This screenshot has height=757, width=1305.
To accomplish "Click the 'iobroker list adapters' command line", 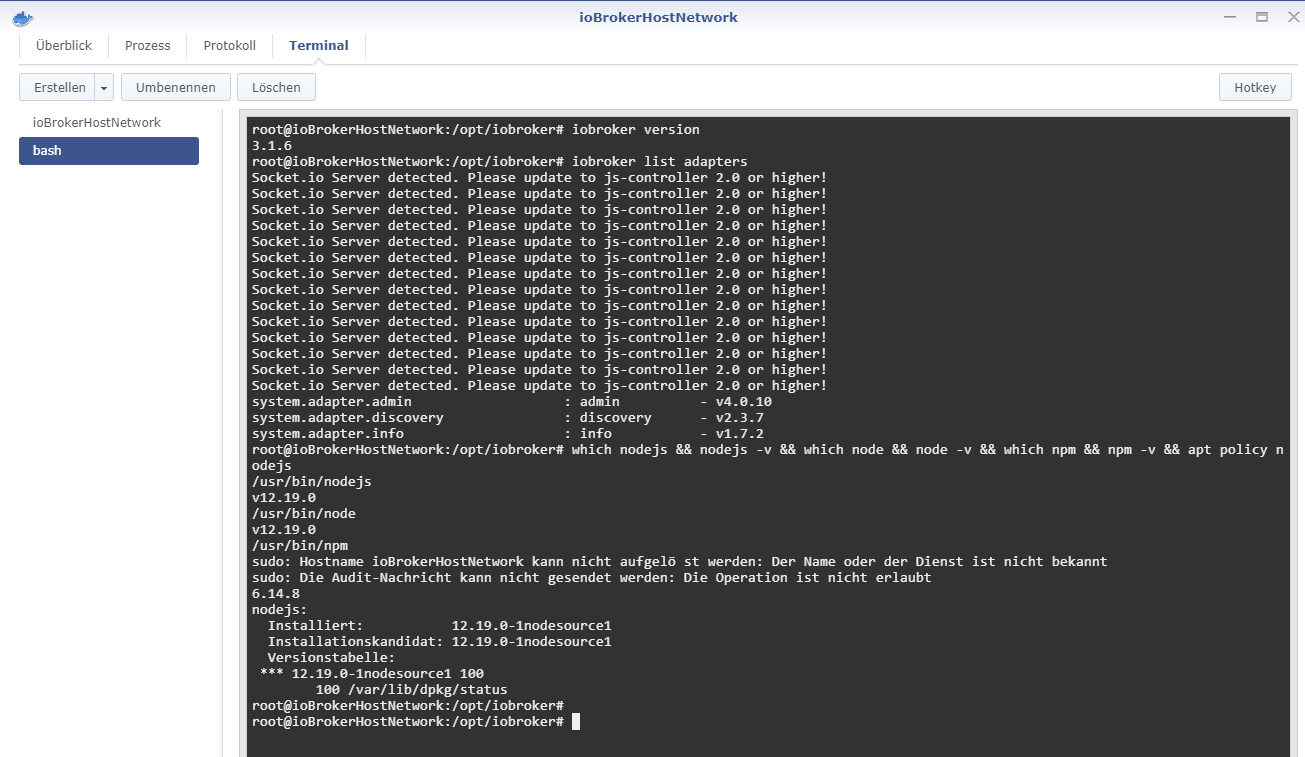I will [500, 162].
